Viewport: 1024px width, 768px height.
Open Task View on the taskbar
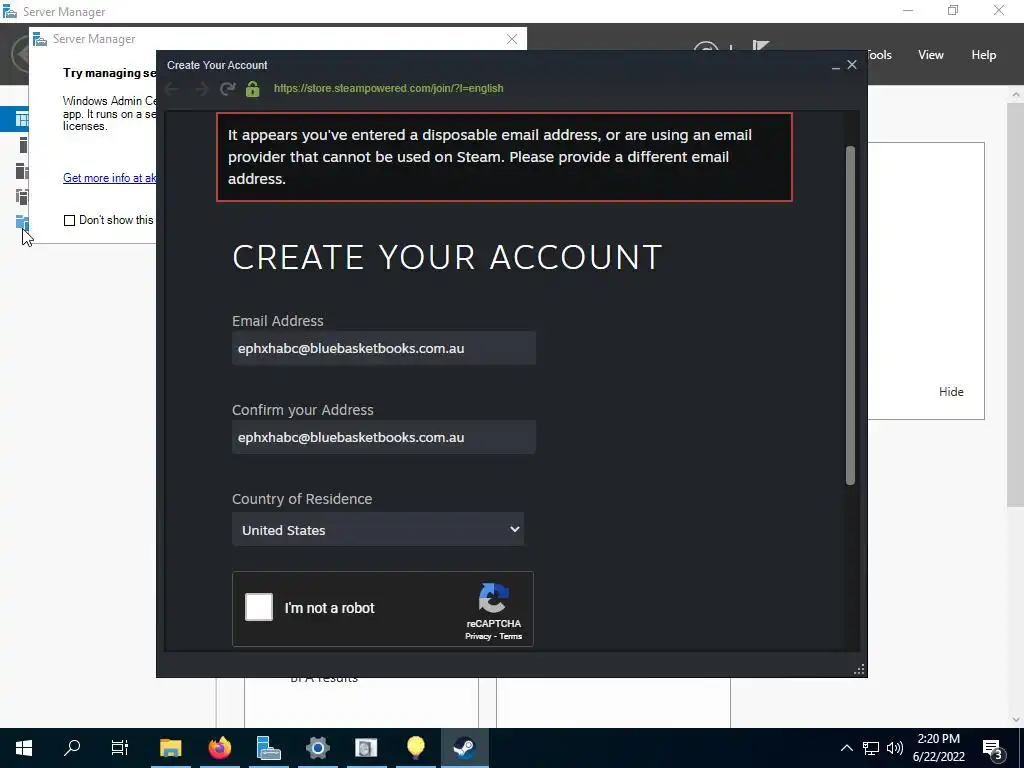pos(120,748)
